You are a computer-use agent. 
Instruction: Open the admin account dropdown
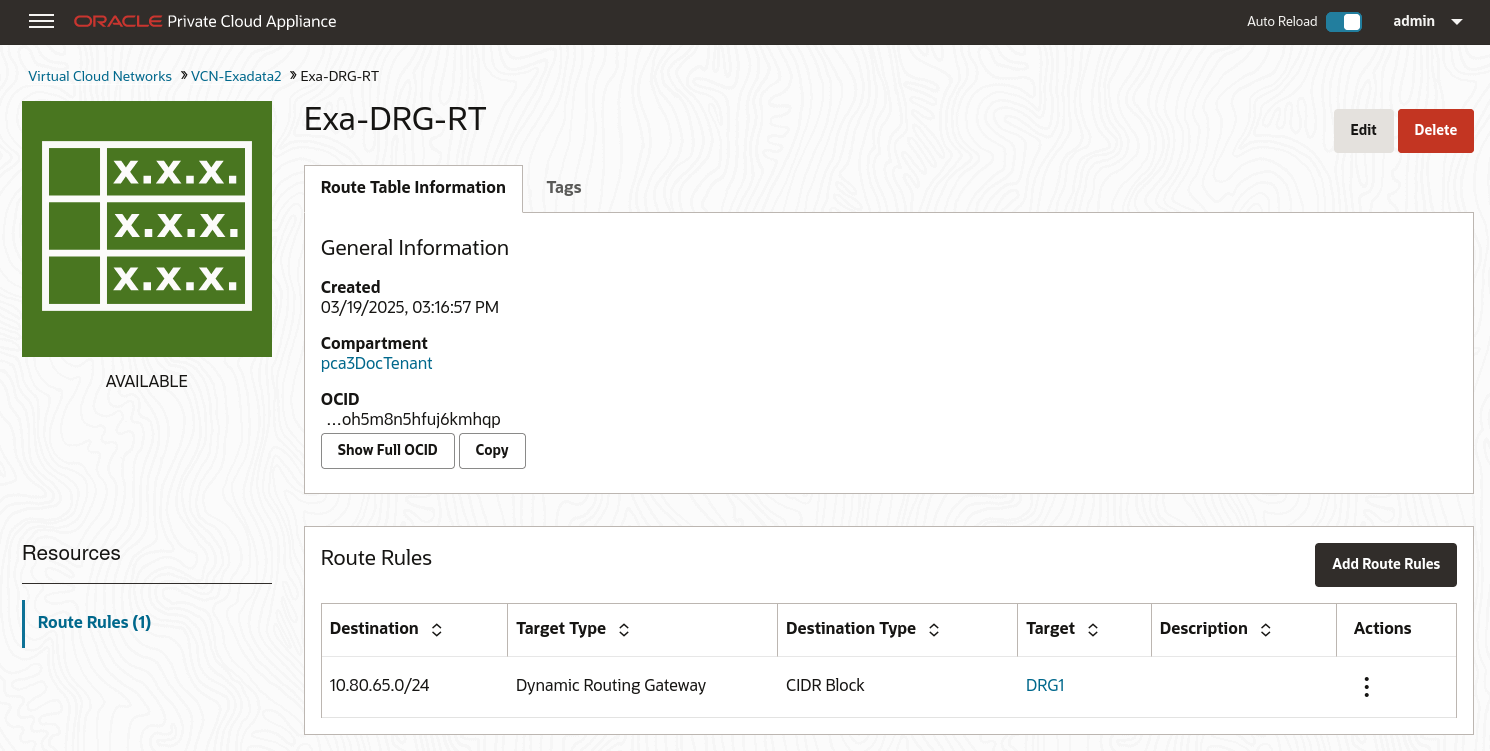click(x=1414, y=21)
